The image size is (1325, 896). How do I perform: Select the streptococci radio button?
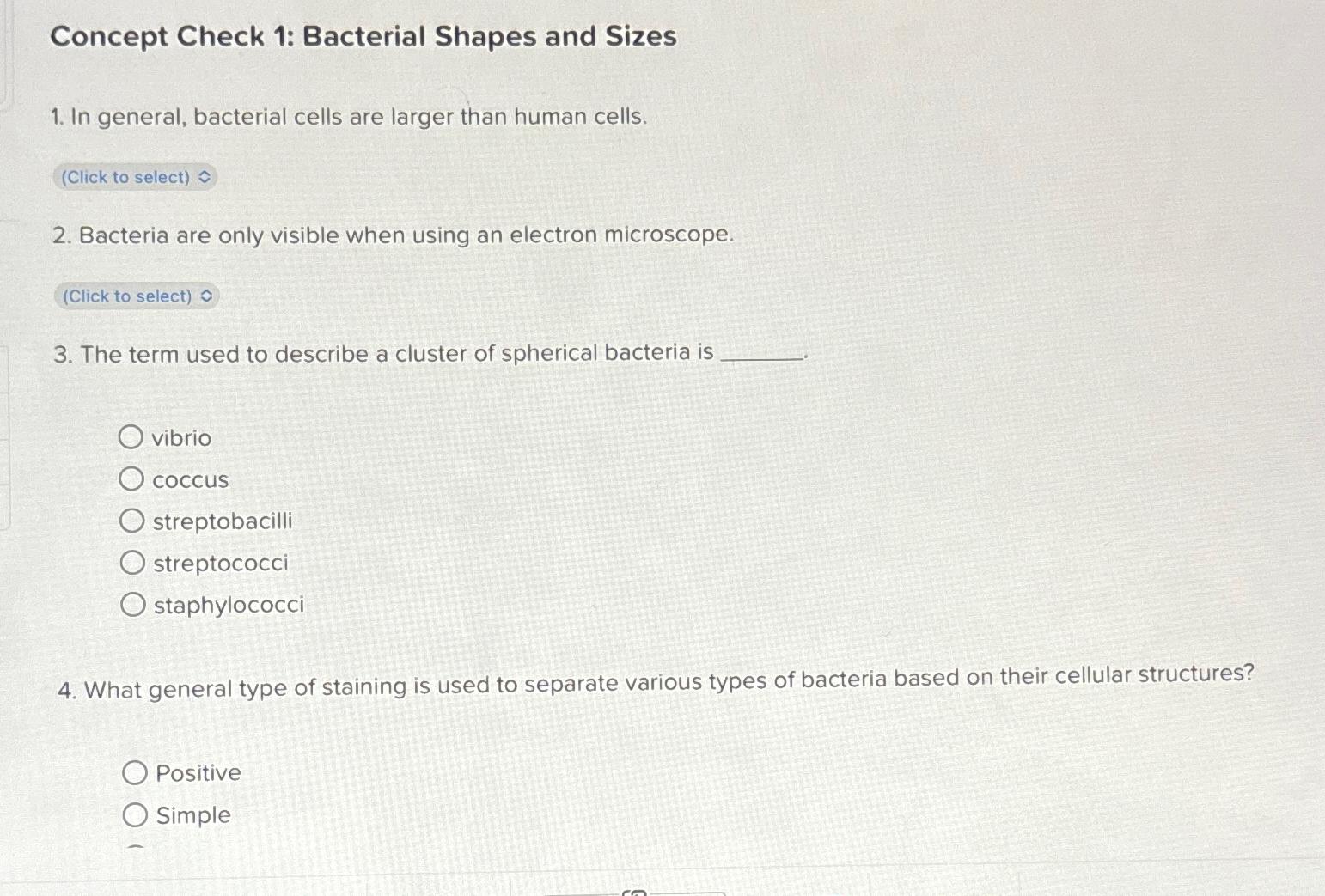point(133,562)
